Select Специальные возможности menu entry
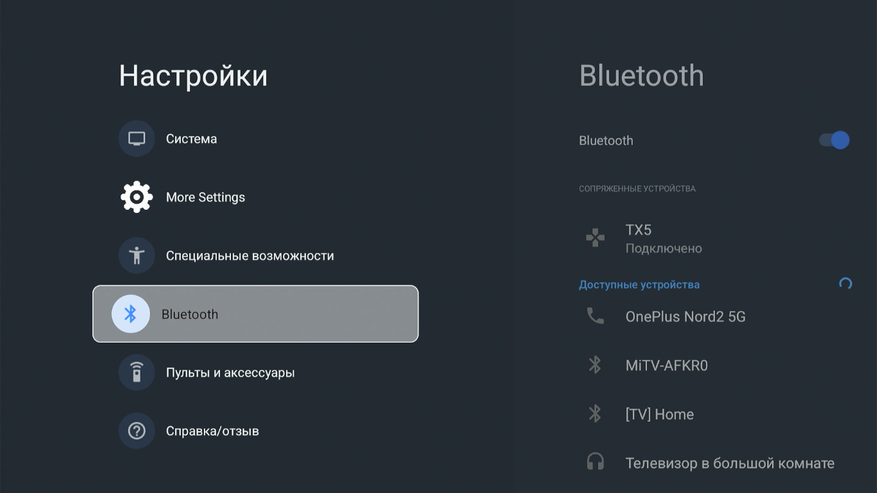 point(249,256)
